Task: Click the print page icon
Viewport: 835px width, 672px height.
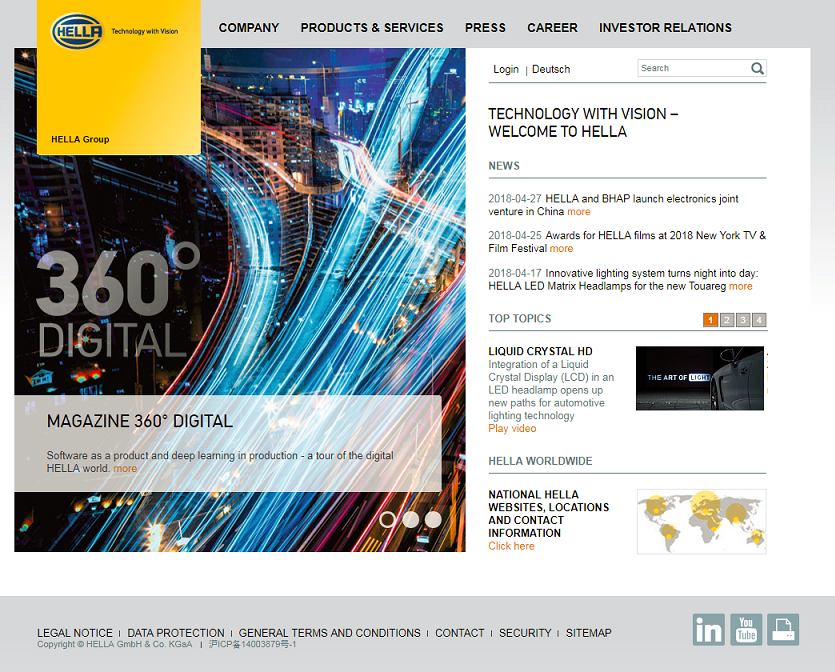Action: (x=783, y=630)
